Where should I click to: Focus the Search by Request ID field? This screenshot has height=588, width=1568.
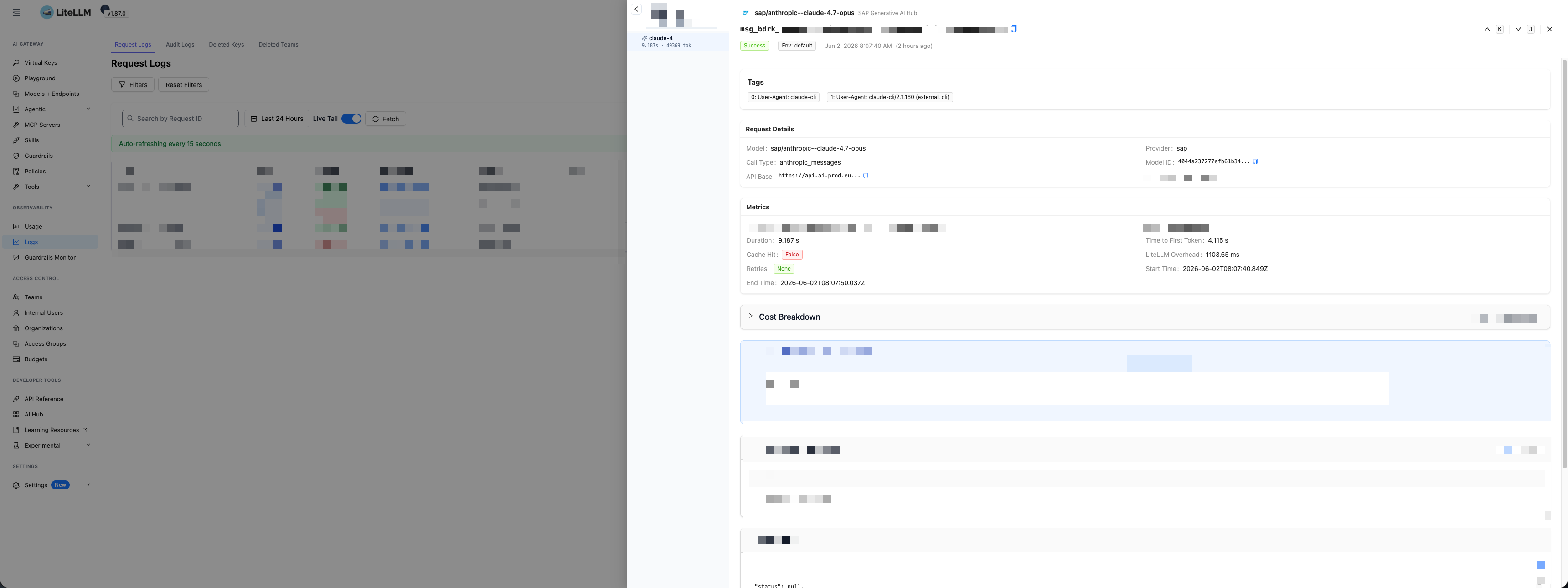(x=180, y=119)
